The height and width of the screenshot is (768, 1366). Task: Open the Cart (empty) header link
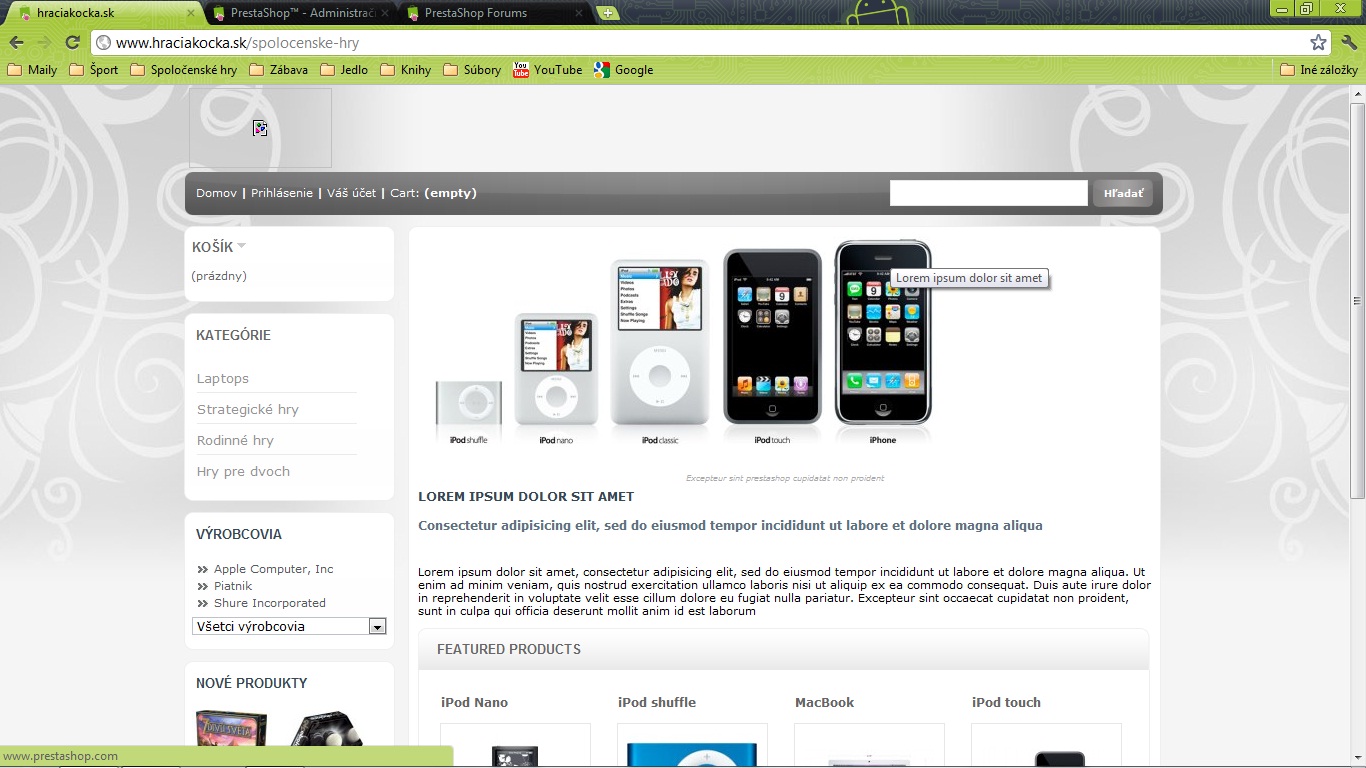tap(433, 193)
